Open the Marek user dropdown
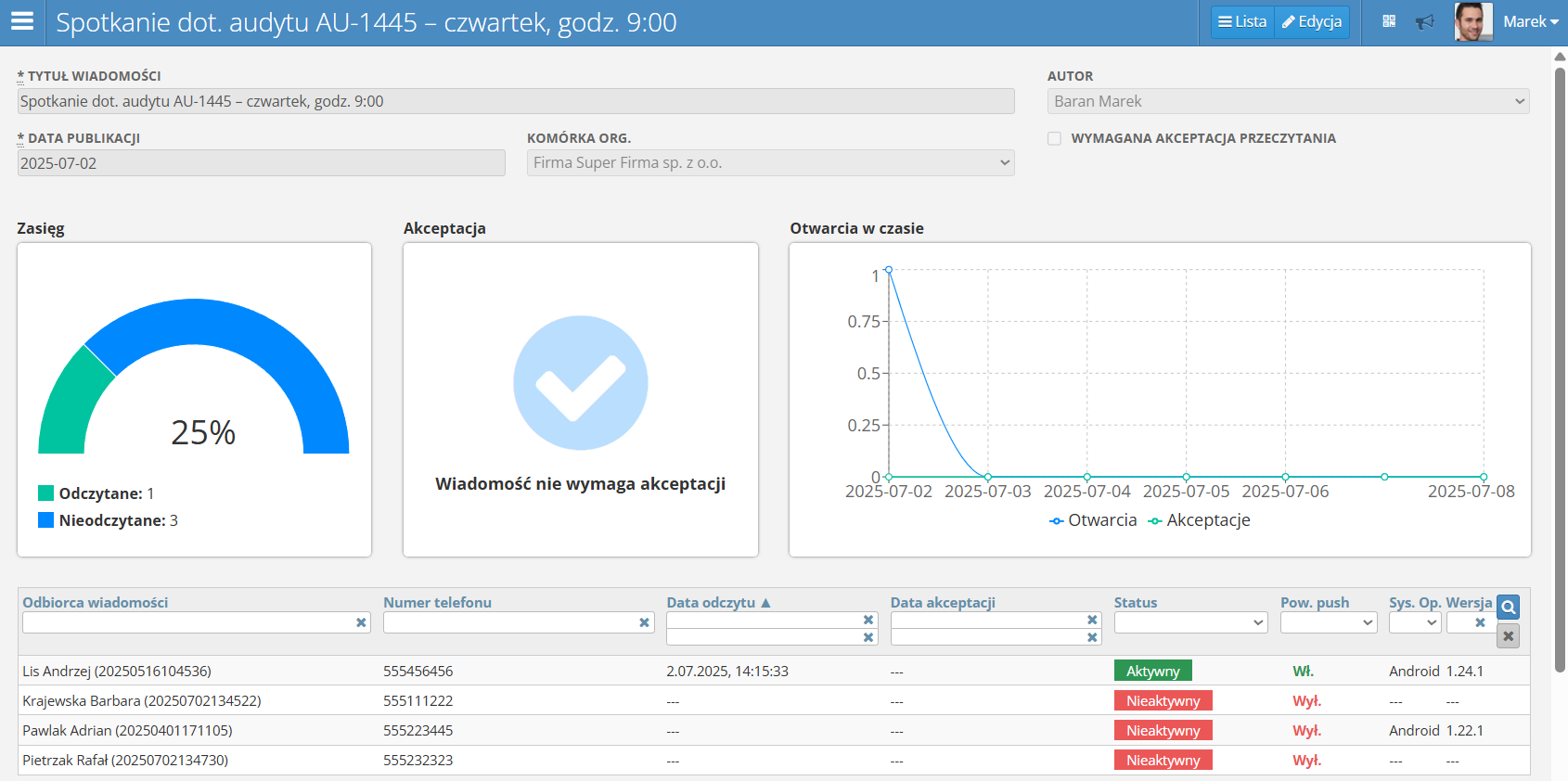The image size is (1568, 781). [1531, 21]
